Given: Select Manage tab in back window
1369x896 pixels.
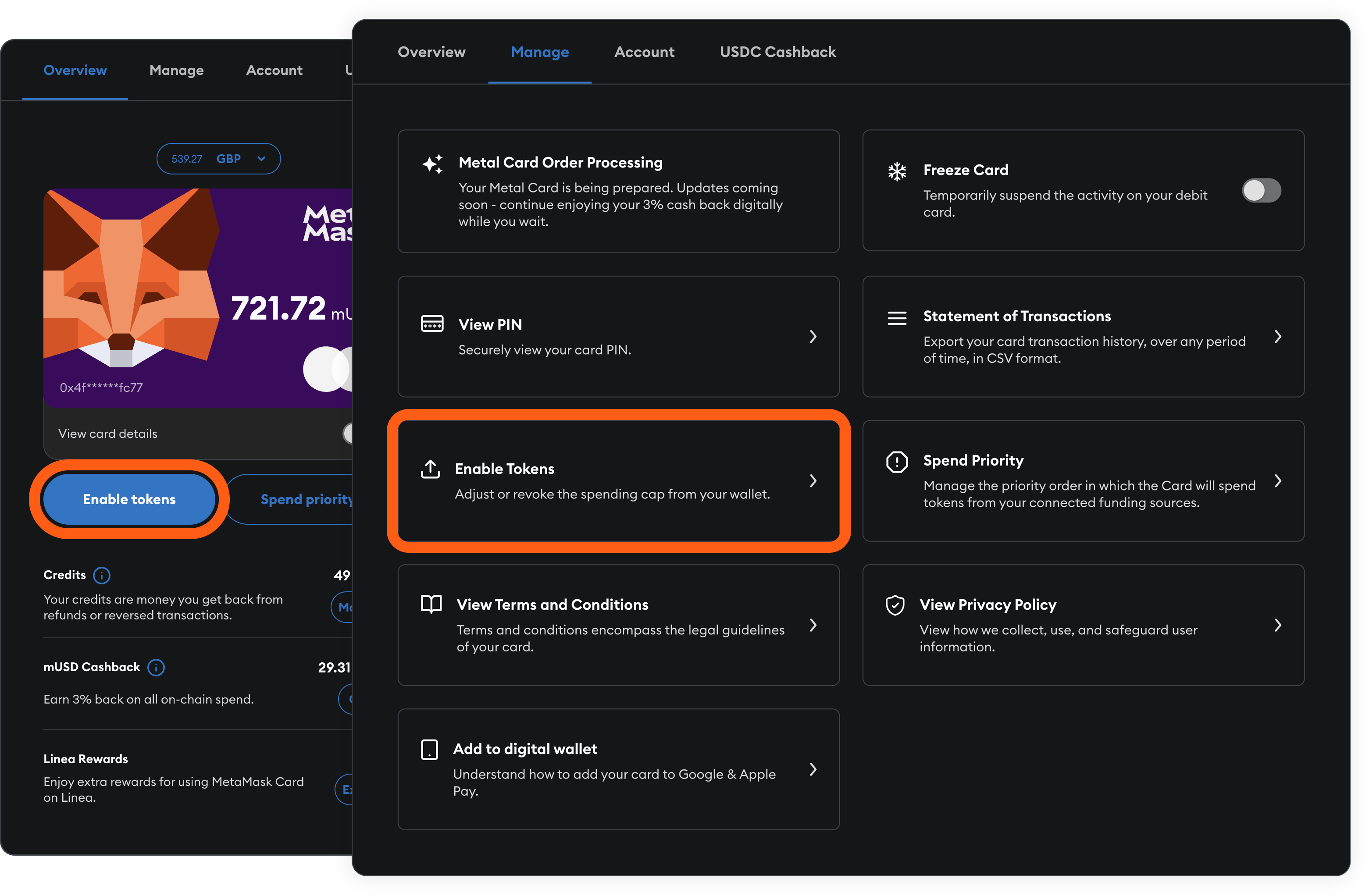Looking at the screenshot, I should point(177,70).
